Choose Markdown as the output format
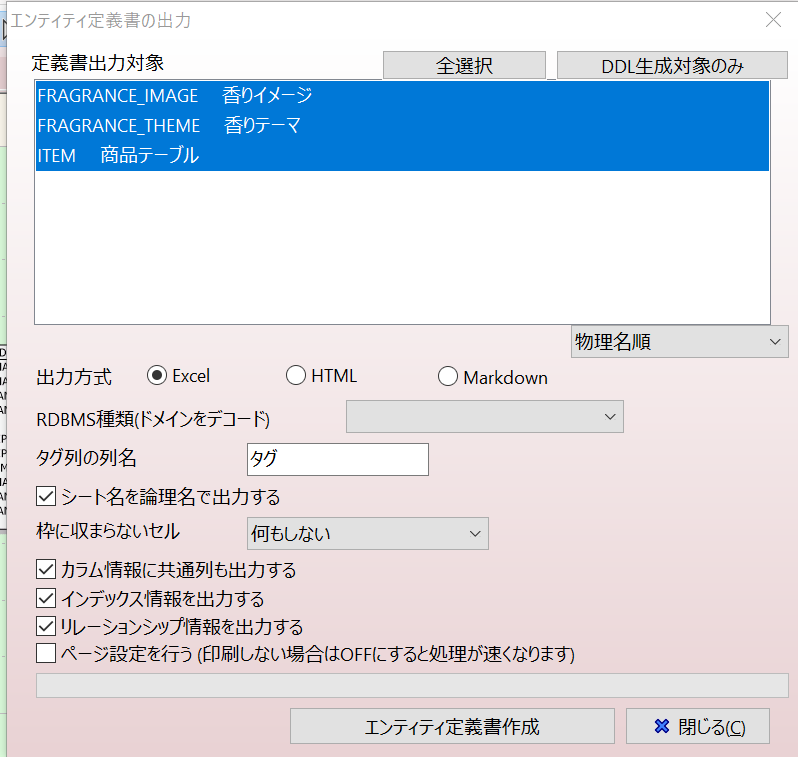The height and width of the screenshot is (757, 798). tap(447, 377)
